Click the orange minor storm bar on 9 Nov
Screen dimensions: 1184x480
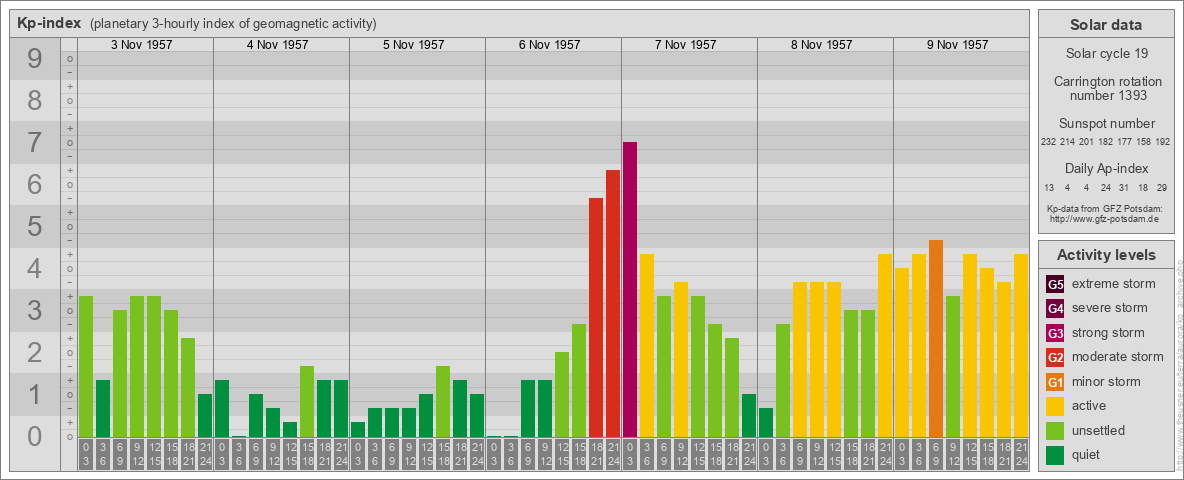click(x=936, y=338)
